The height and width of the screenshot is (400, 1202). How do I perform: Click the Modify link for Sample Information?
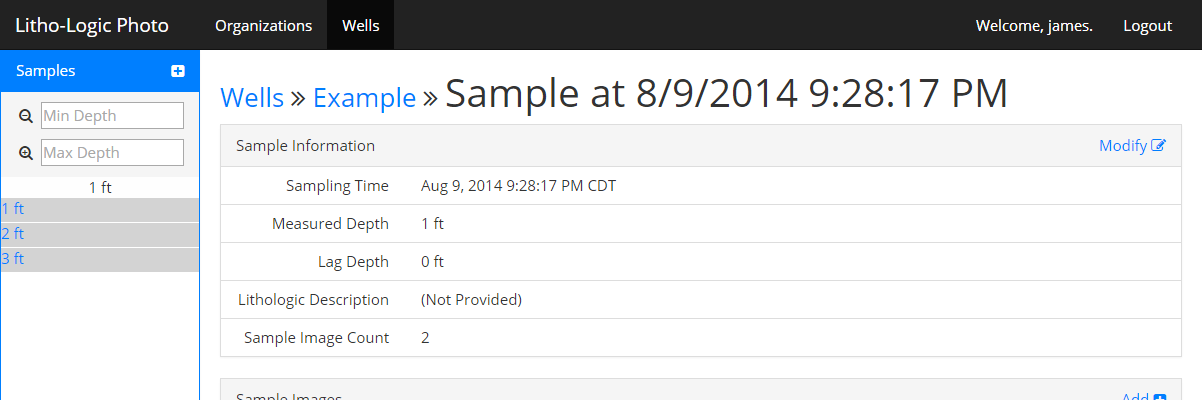tap(1122, 146)
